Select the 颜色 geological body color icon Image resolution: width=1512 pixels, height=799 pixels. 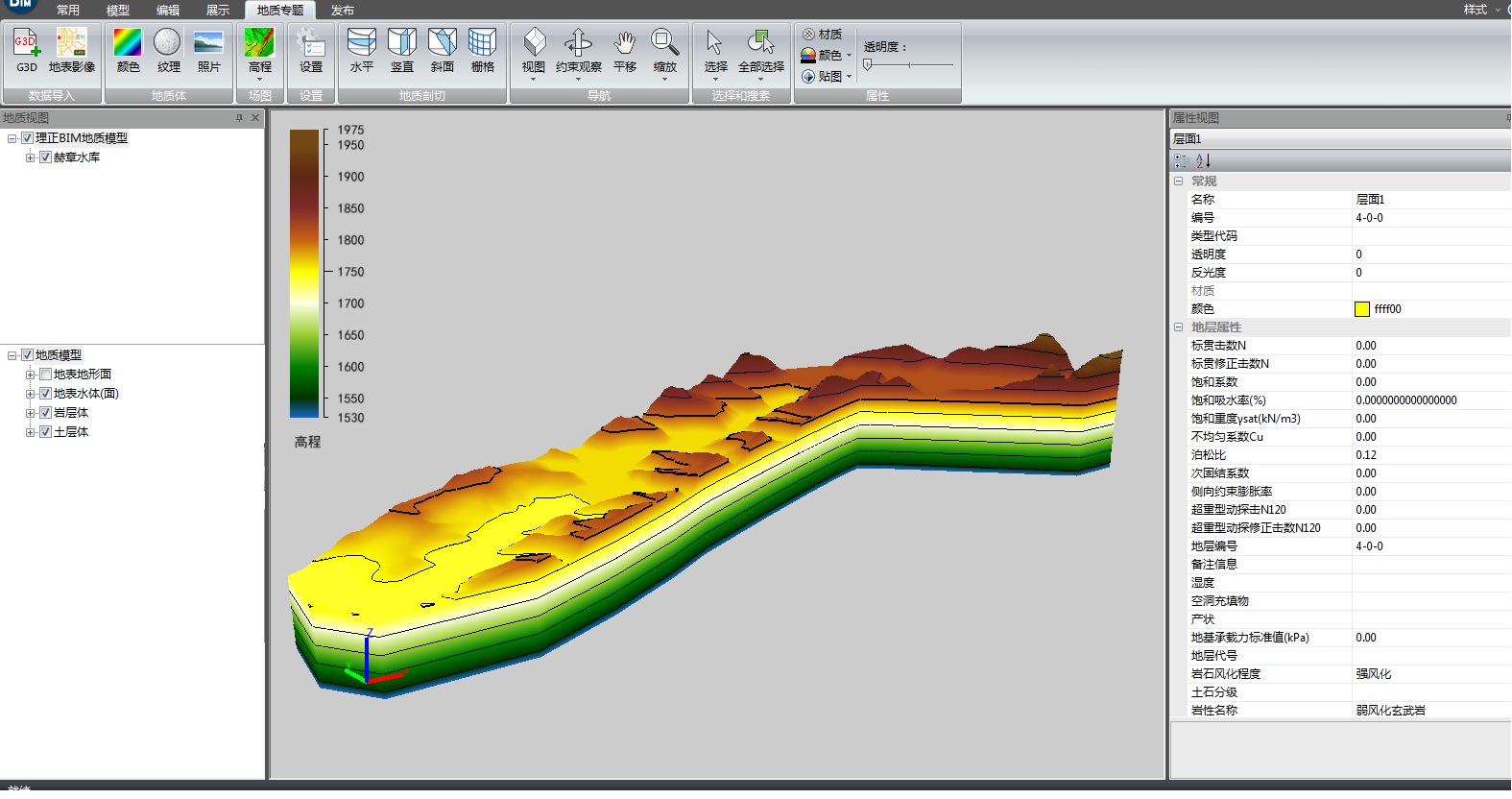pyautogui.click(x=128, y=44)
